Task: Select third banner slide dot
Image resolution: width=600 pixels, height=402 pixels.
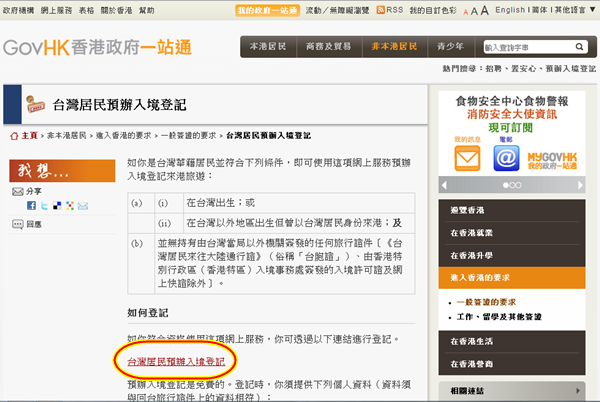Action: (x=518, y=185)
